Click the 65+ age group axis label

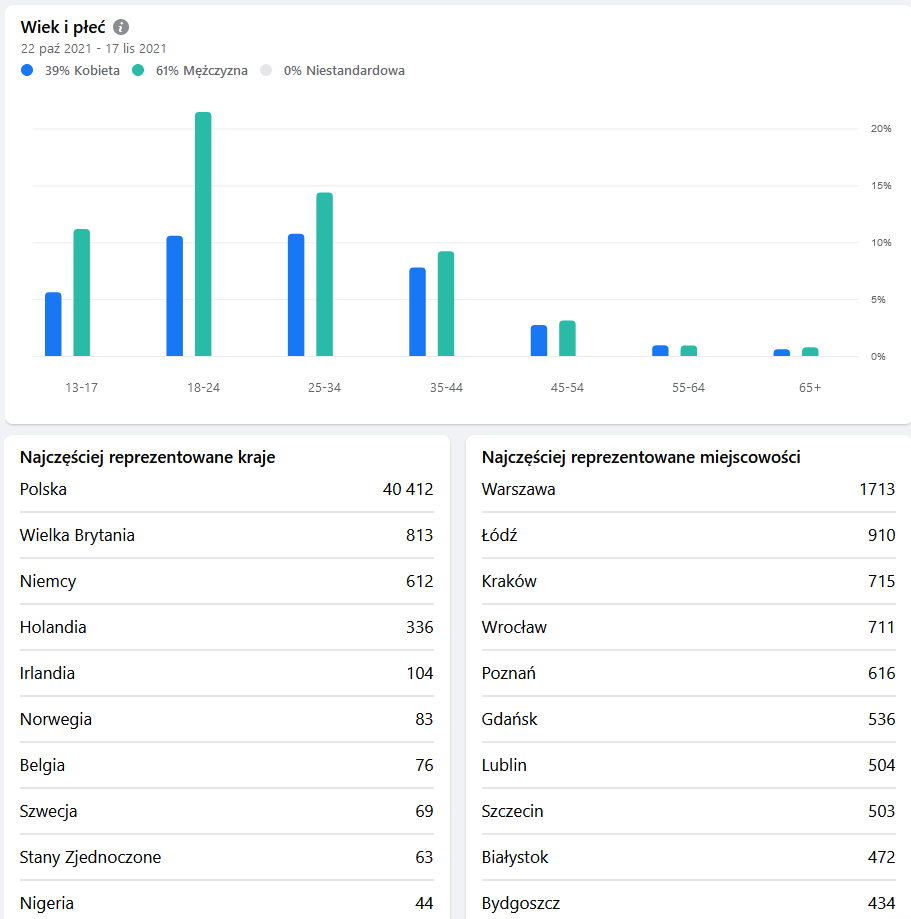pos(810,388)
